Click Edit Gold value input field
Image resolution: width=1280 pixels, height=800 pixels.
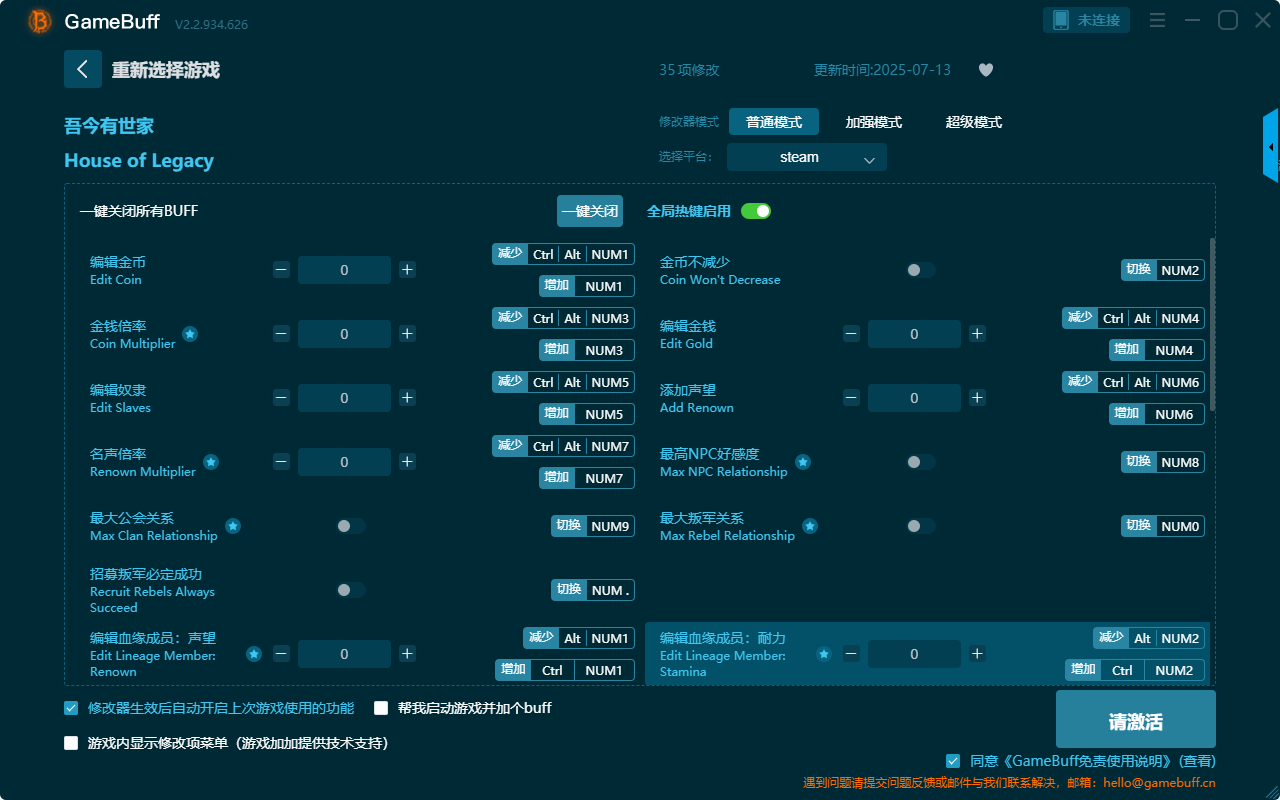pyautogui.click(x=914, y=334)
